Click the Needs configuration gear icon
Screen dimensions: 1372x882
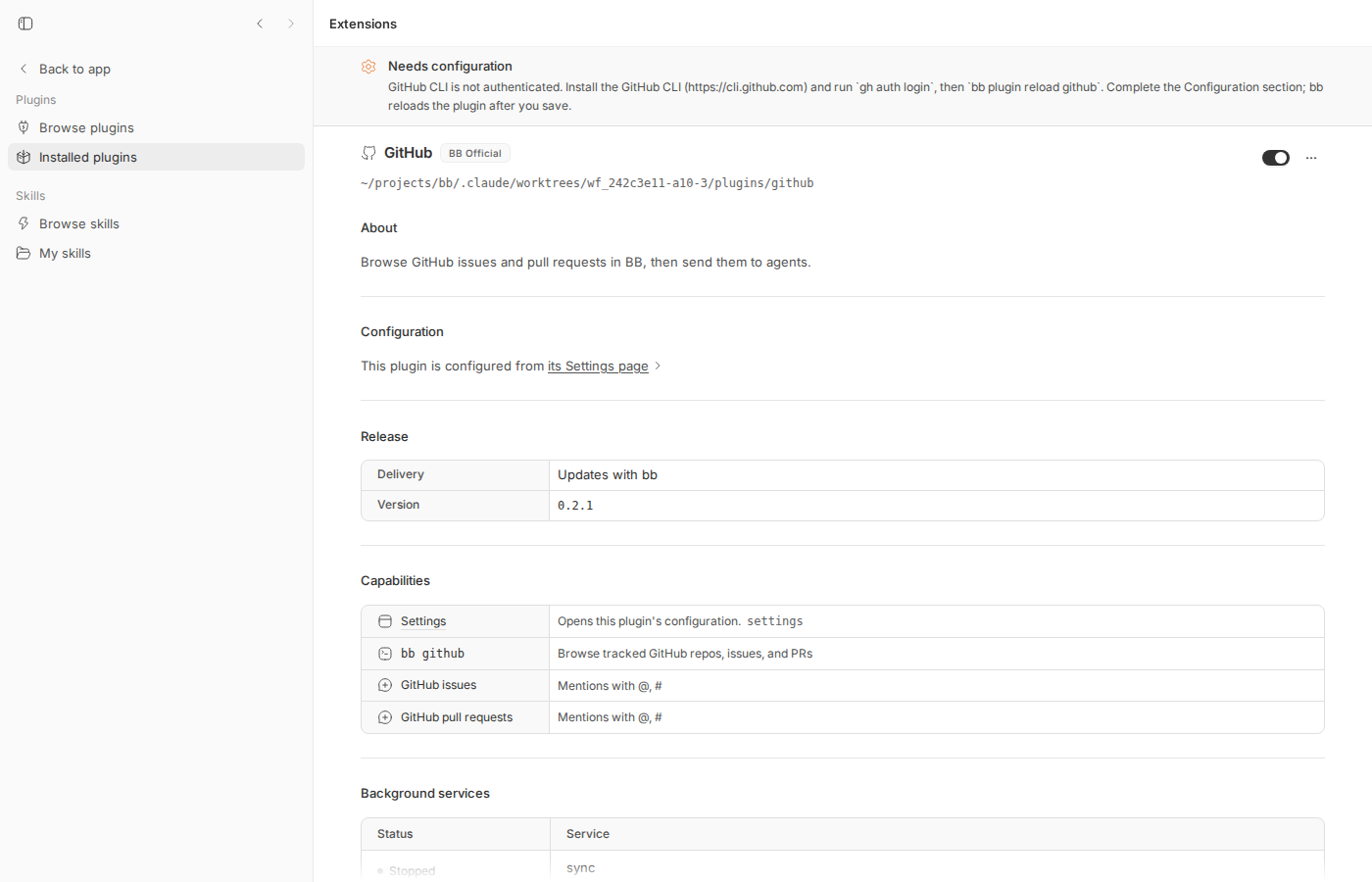click(x=368, y=67)
